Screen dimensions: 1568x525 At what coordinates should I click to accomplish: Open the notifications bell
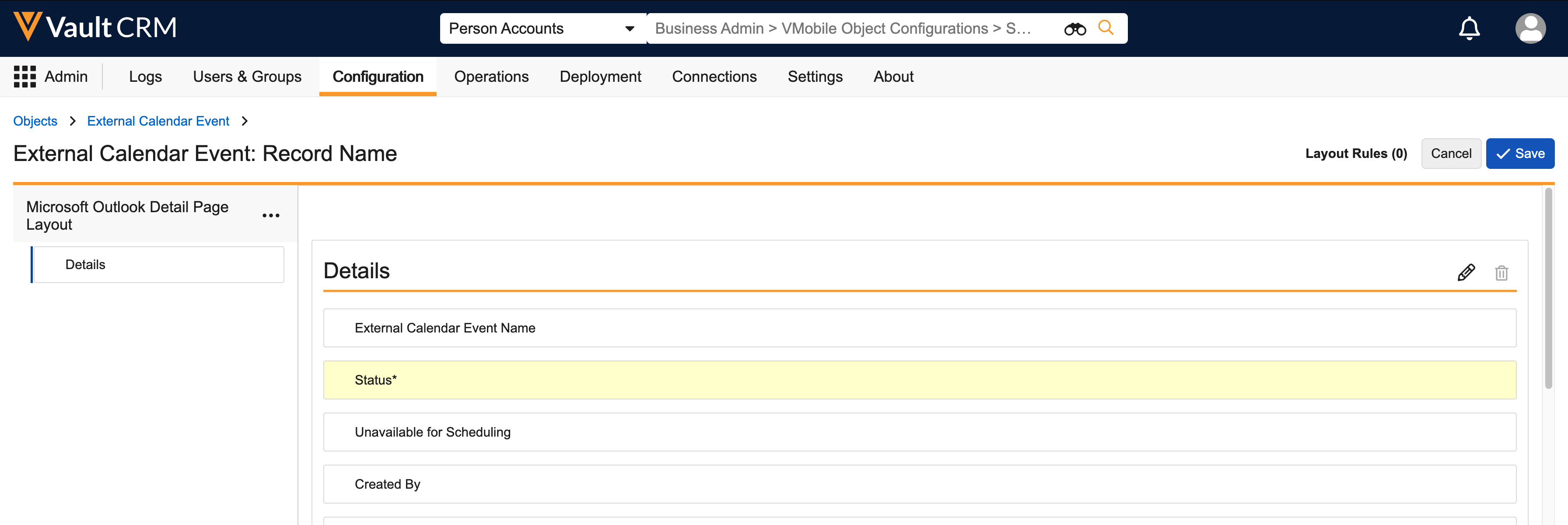1469,28
